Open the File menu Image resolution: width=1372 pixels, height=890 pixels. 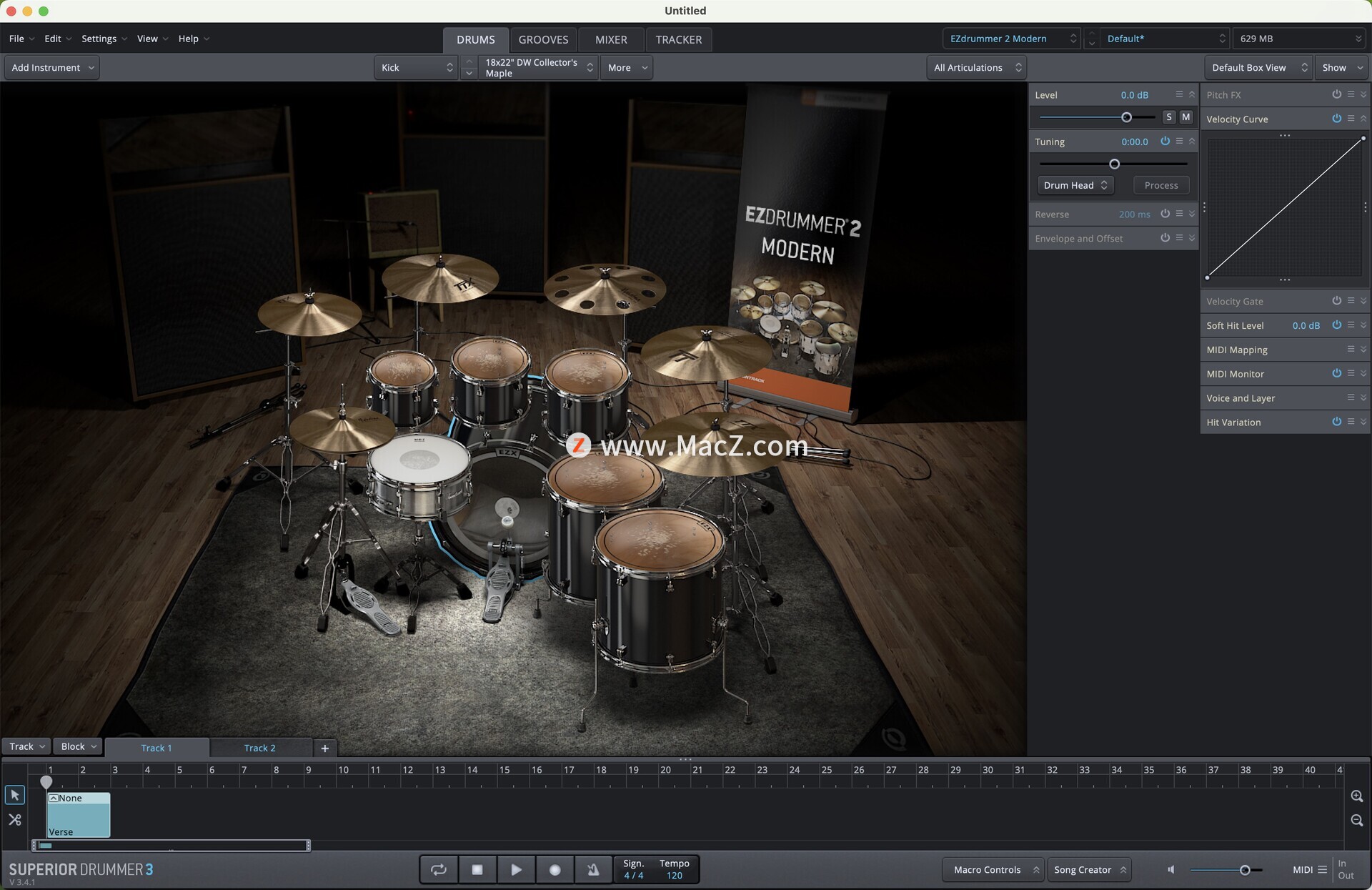pos(21,39)
